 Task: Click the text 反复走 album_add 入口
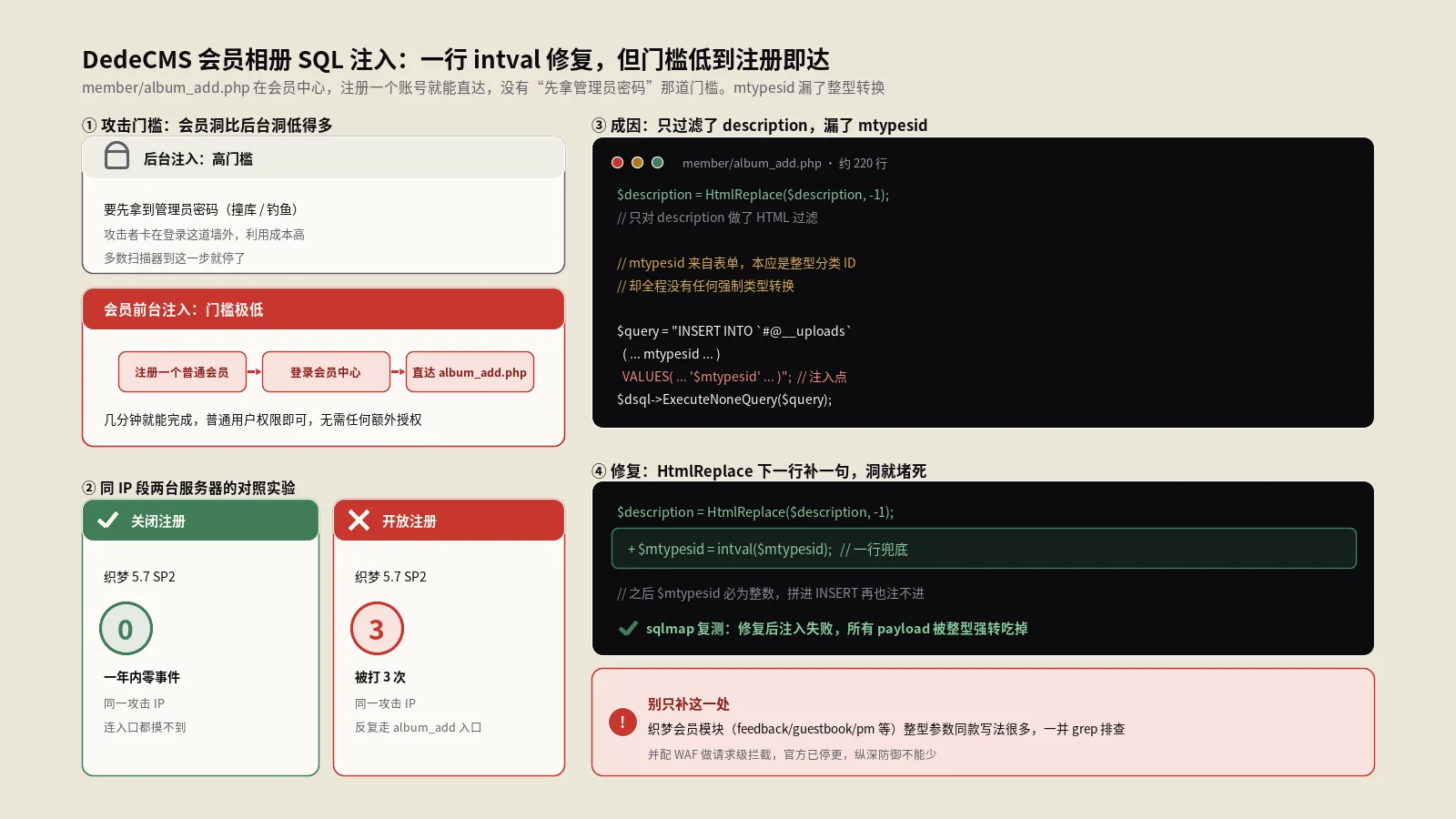(419, 727)
